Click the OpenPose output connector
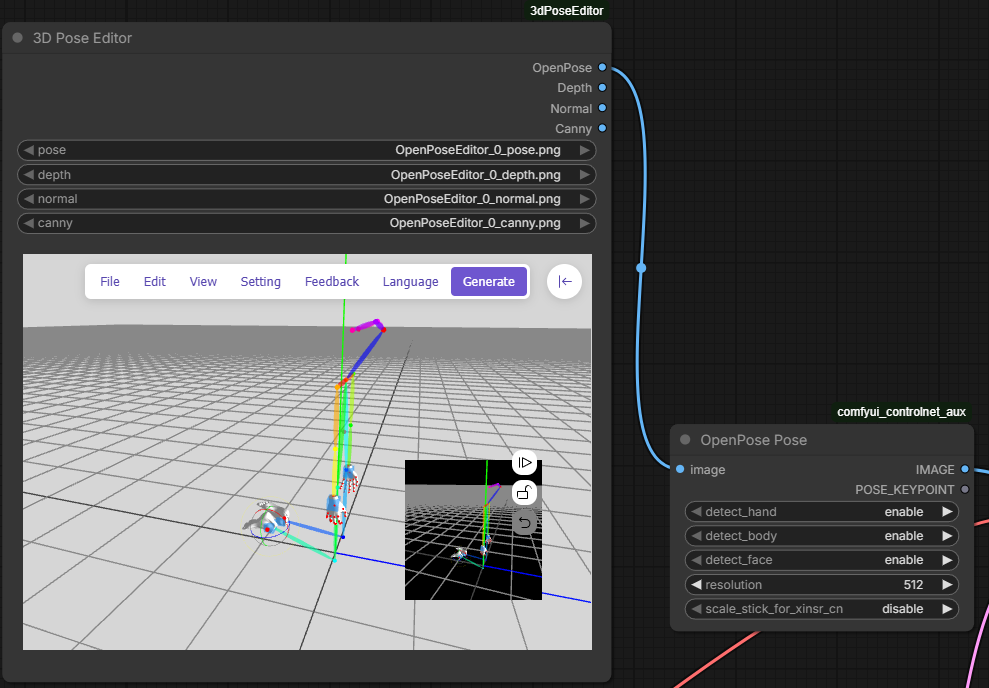 click(x=601, y=68)
